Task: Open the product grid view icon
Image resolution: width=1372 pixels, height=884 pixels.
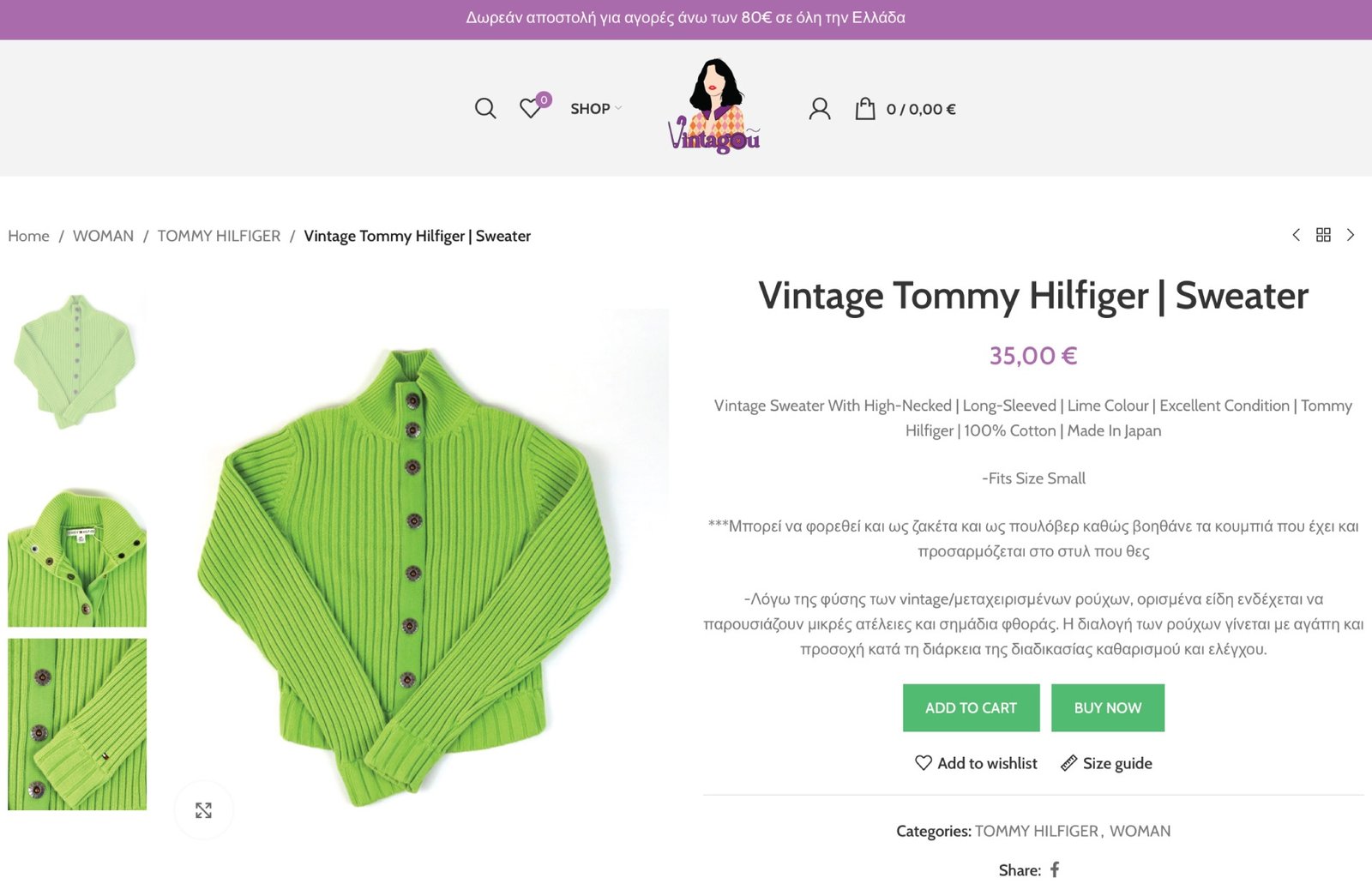Action: (x=1324, y=235)
